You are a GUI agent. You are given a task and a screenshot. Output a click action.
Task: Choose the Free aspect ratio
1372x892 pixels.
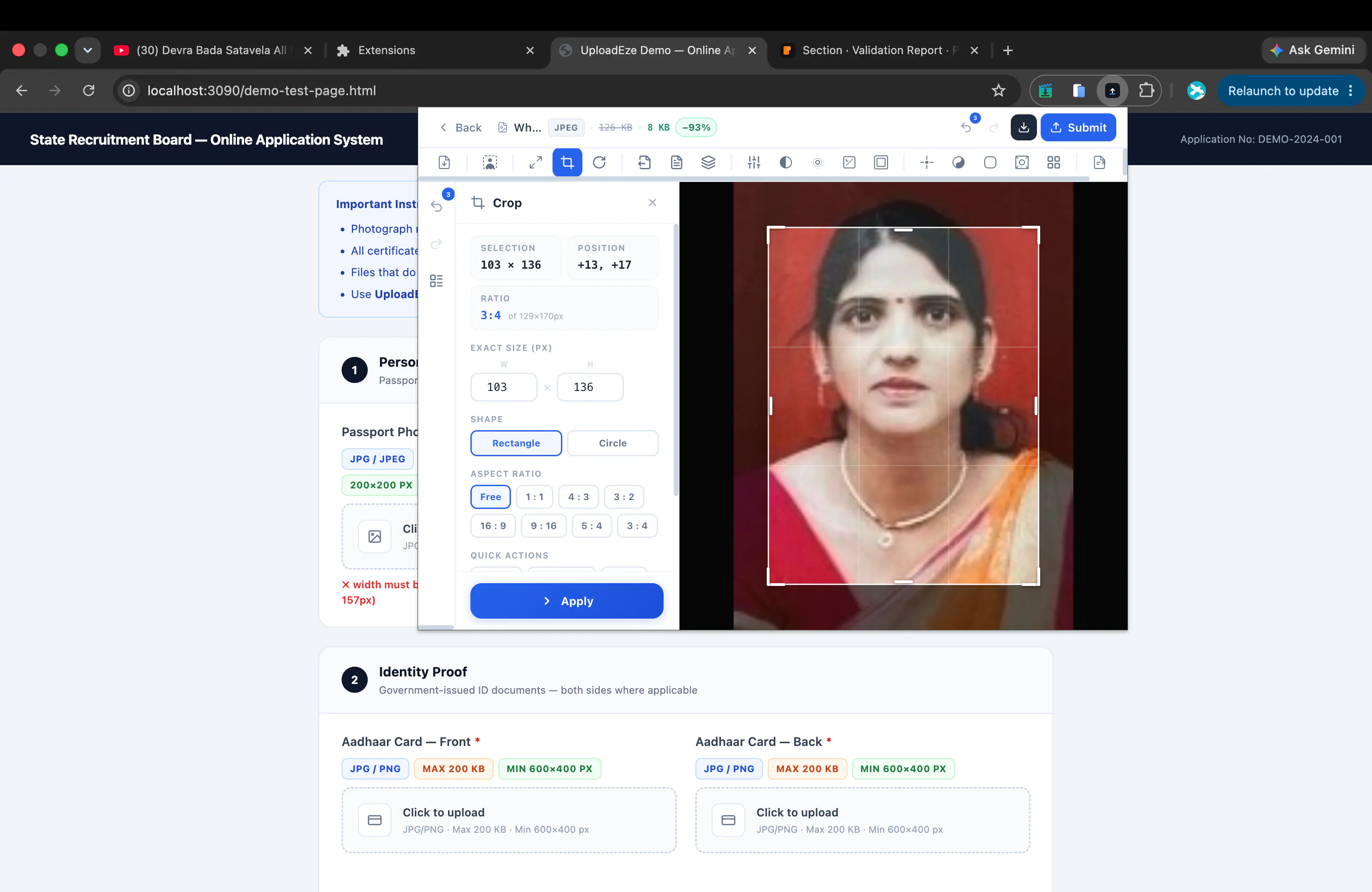pos(490,497)
